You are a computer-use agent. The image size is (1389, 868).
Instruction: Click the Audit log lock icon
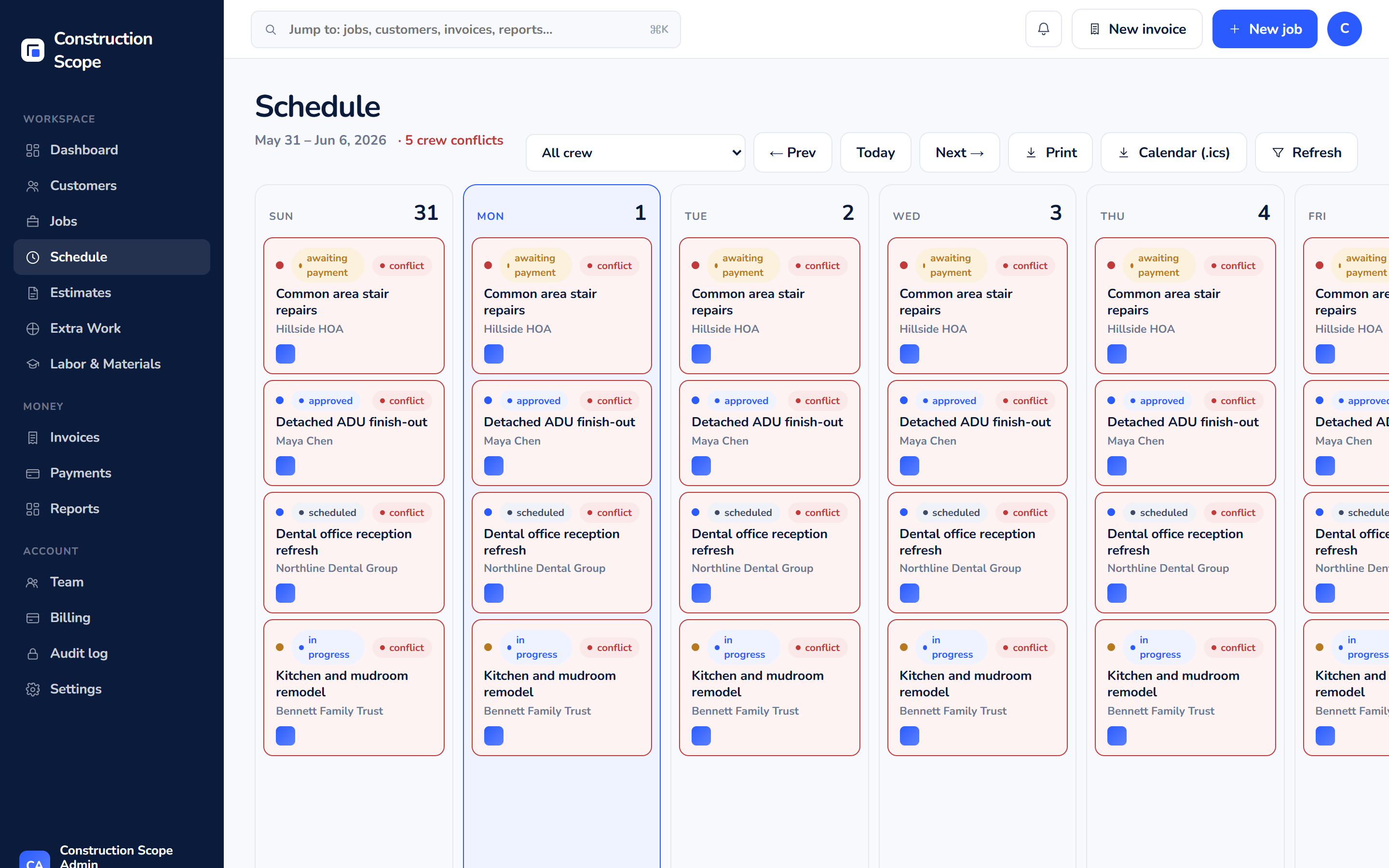pos(33,653)
